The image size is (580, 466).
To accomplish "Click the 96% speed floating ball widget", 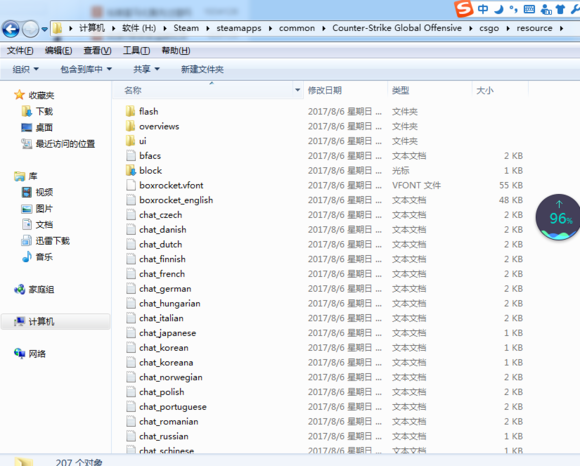I will (558, 217).
